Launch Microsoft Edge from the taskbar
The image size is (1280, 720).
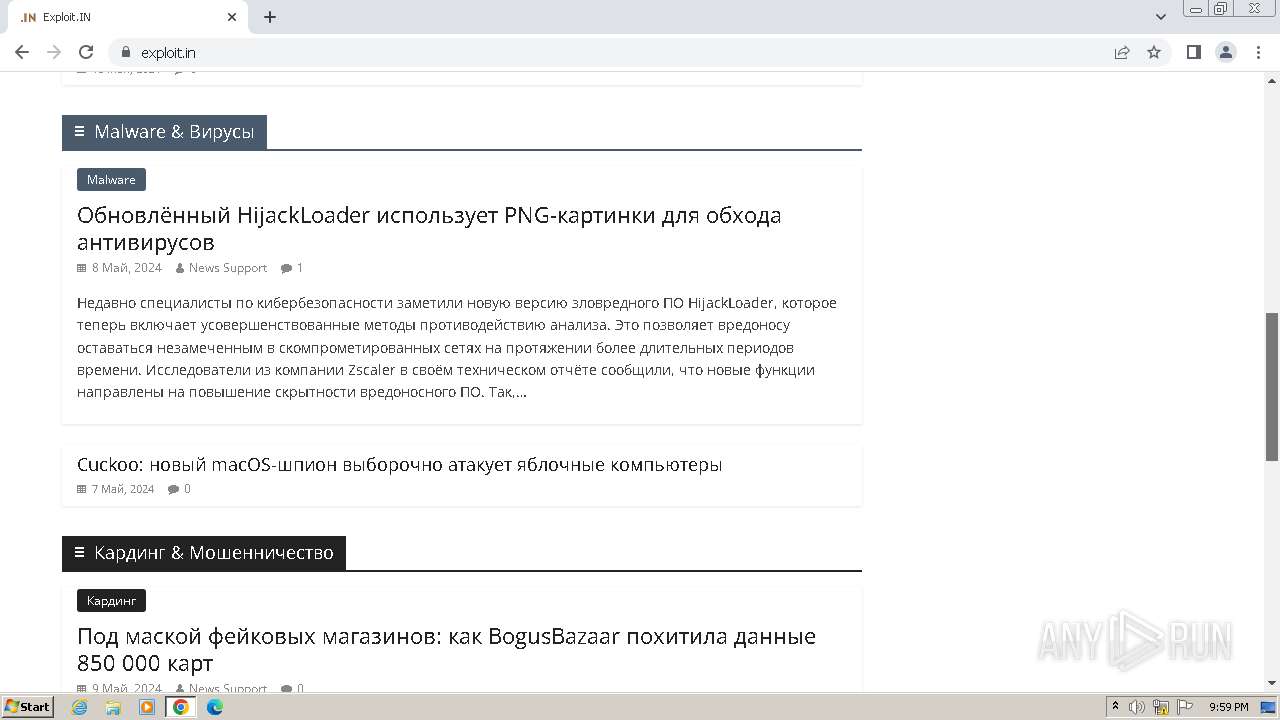[215, 707]
